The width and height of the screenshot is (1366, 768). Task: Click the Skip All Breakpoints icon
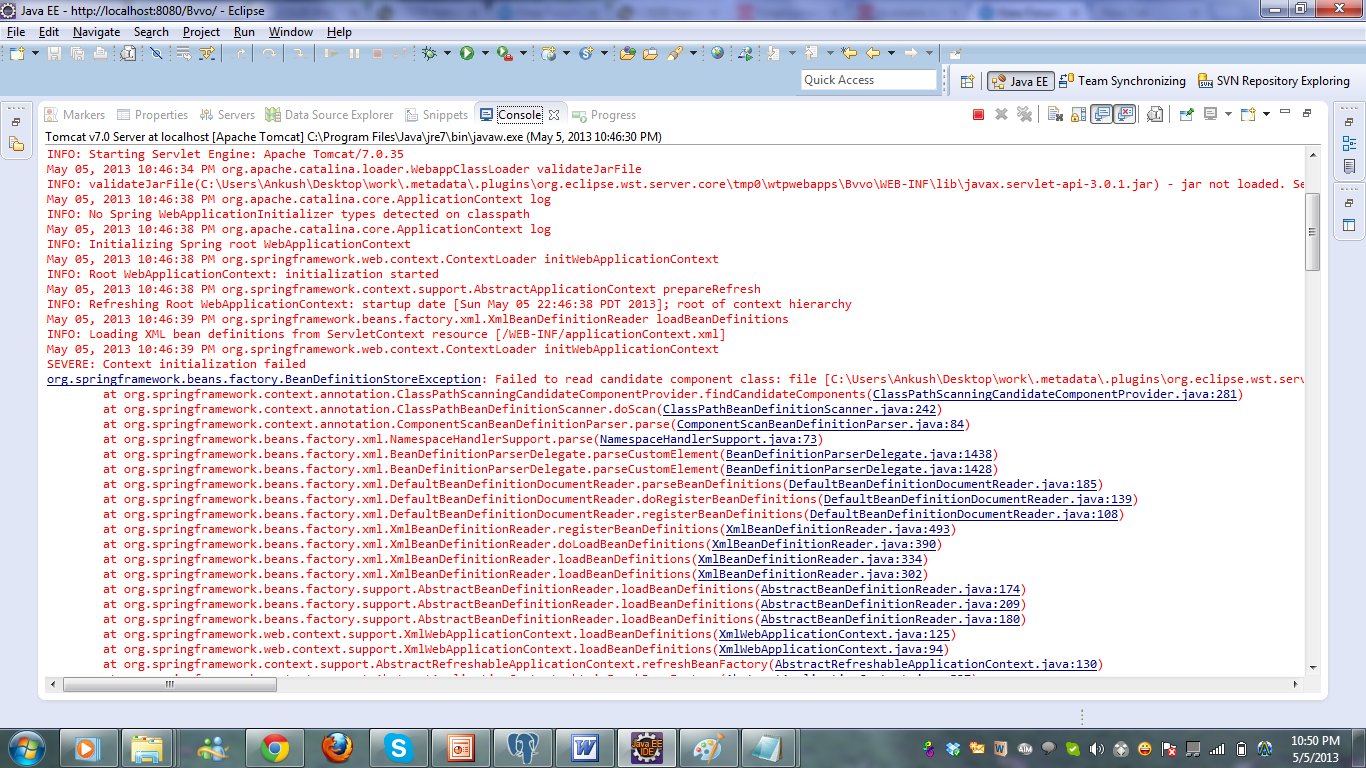[156, 53]
